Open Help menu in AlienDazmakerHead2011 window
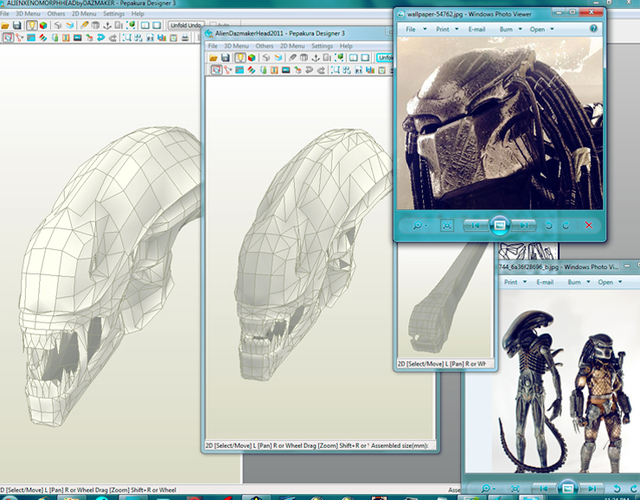The width and height of the screenshot is (640, 500). tap(346, 46)
